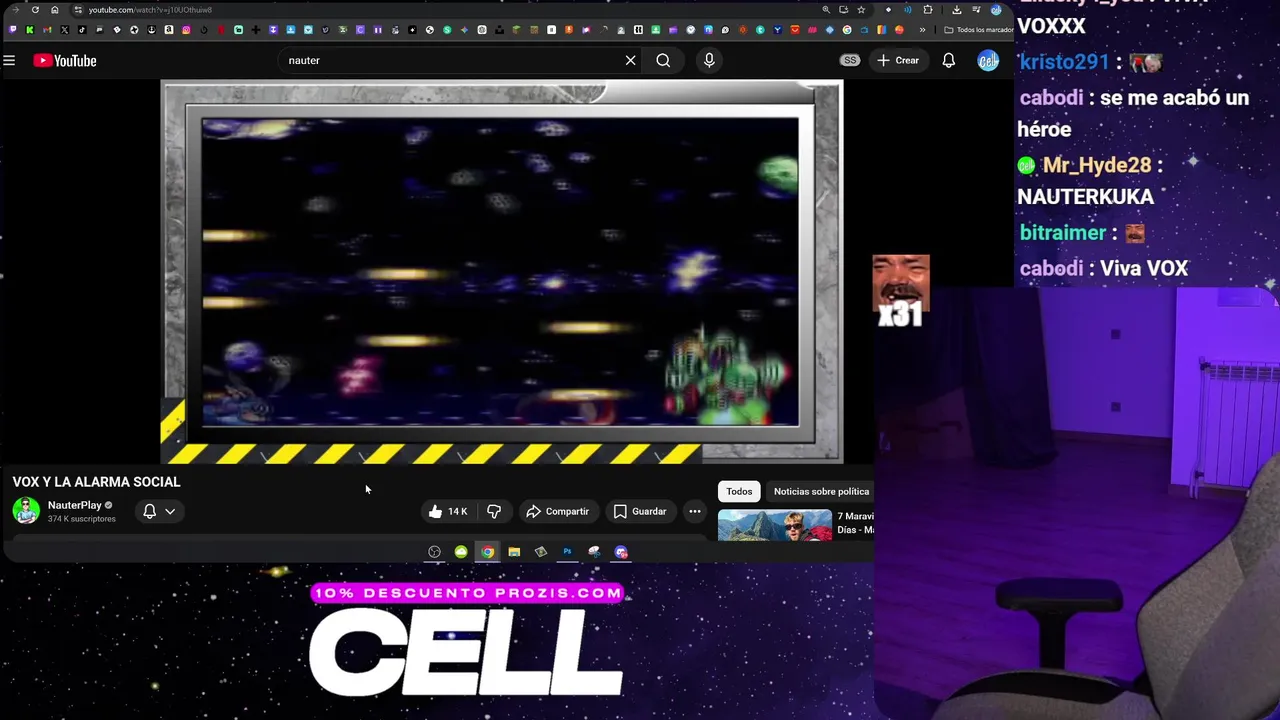Select Noticias sobre política filter chip
The width and height of the screenshot is (1280, 720).
point(821,491)
